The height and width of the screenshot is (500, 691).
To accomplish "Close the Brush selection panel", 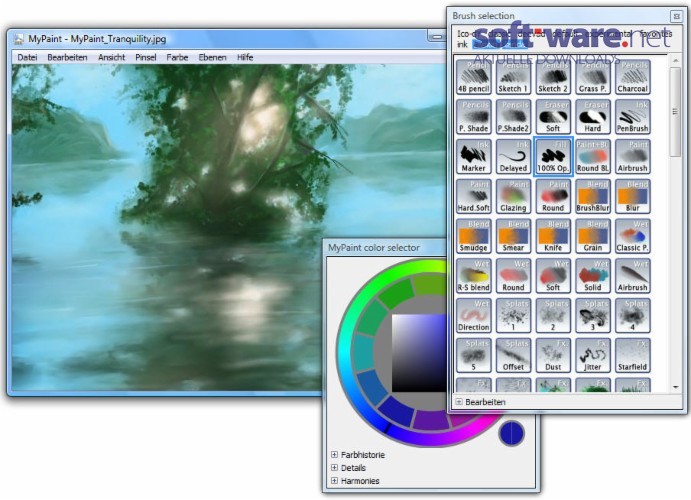I will [676, 16].
